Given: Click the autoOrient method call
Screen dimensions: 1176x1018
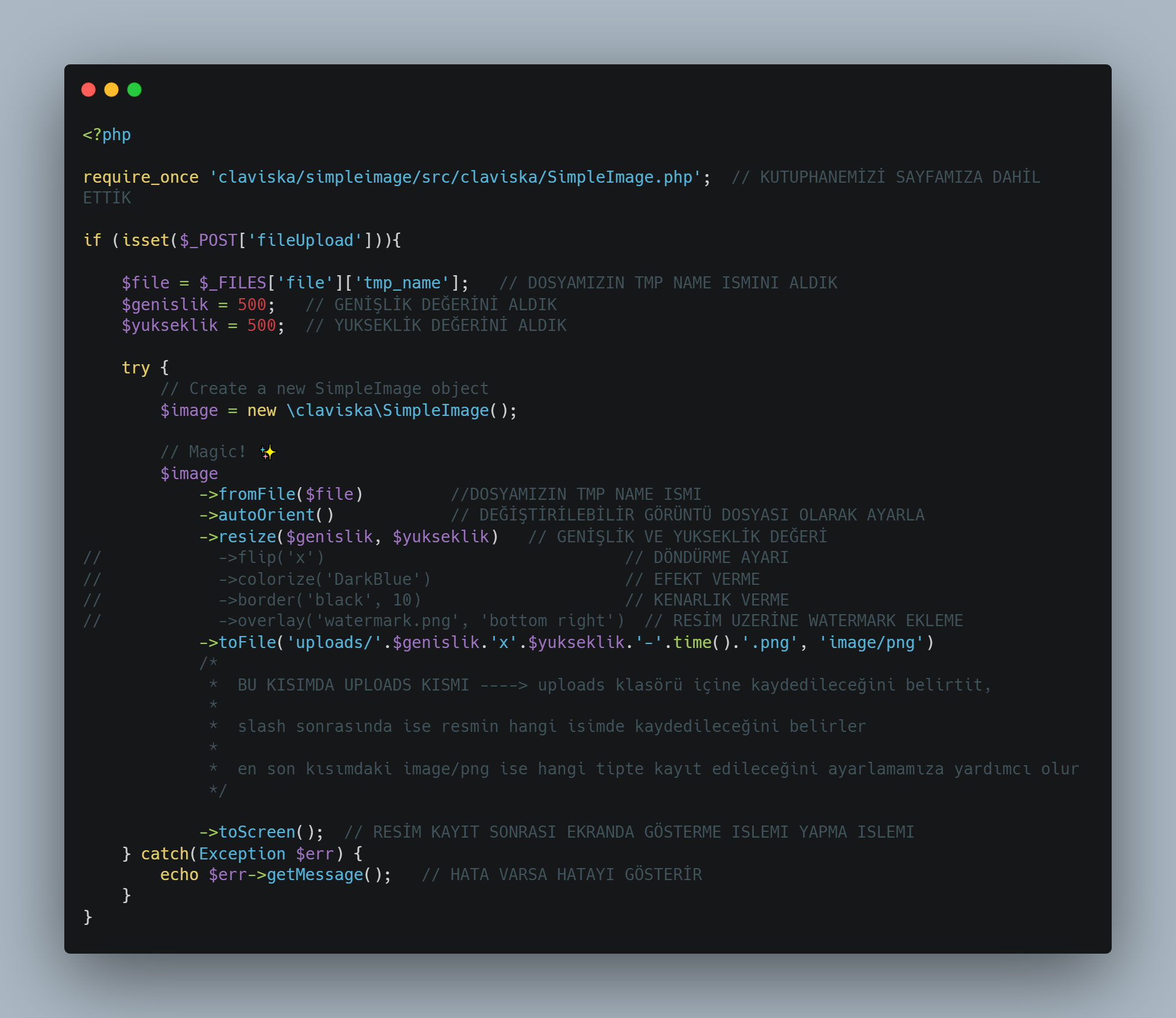Looking at the screenshot, I should 267,515.
